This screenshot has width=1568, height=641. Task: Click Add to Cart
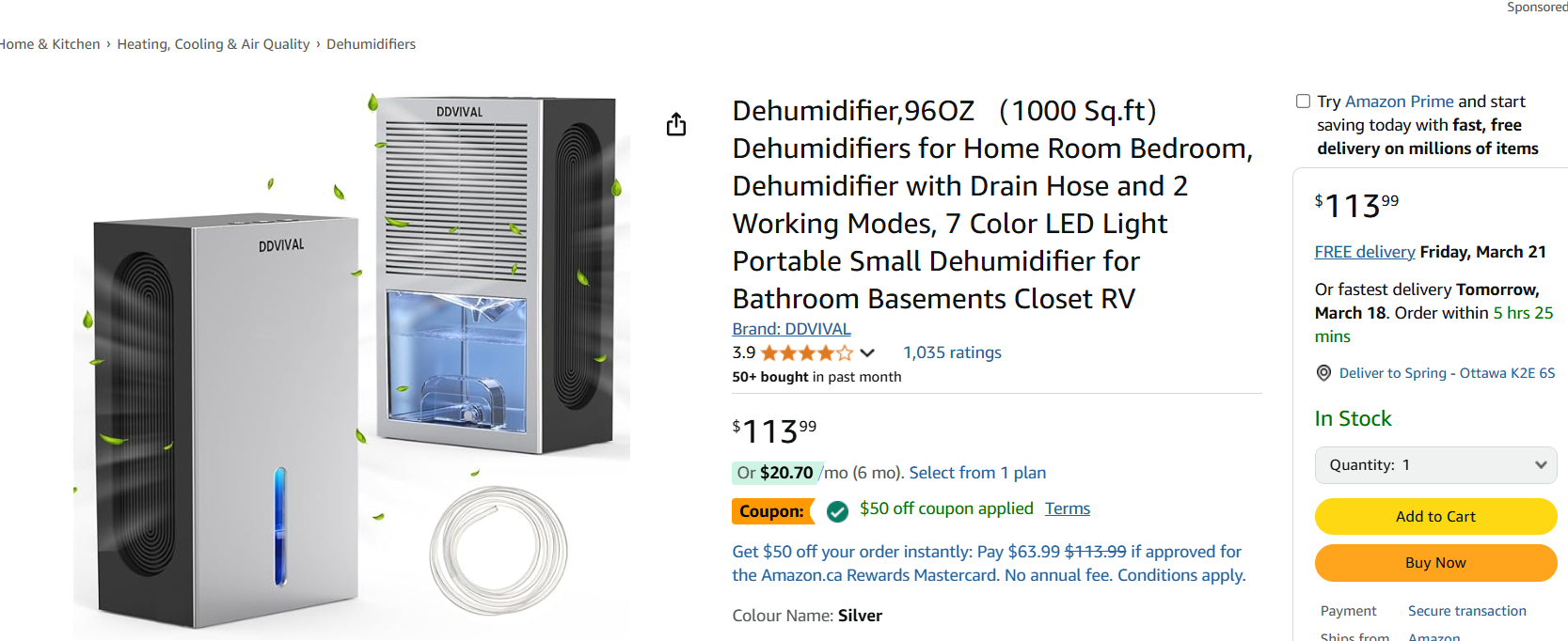click(1435, 516)
